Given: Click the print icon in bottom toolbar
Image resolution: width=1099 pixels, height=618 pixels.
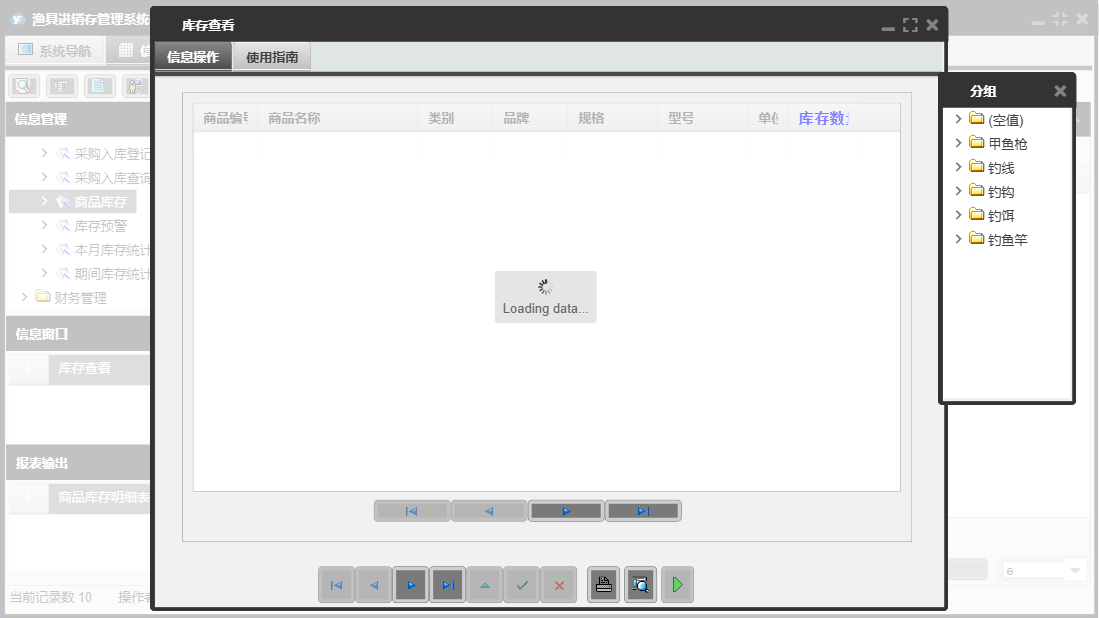Looking at the screenshot, I should pos(603,585).
